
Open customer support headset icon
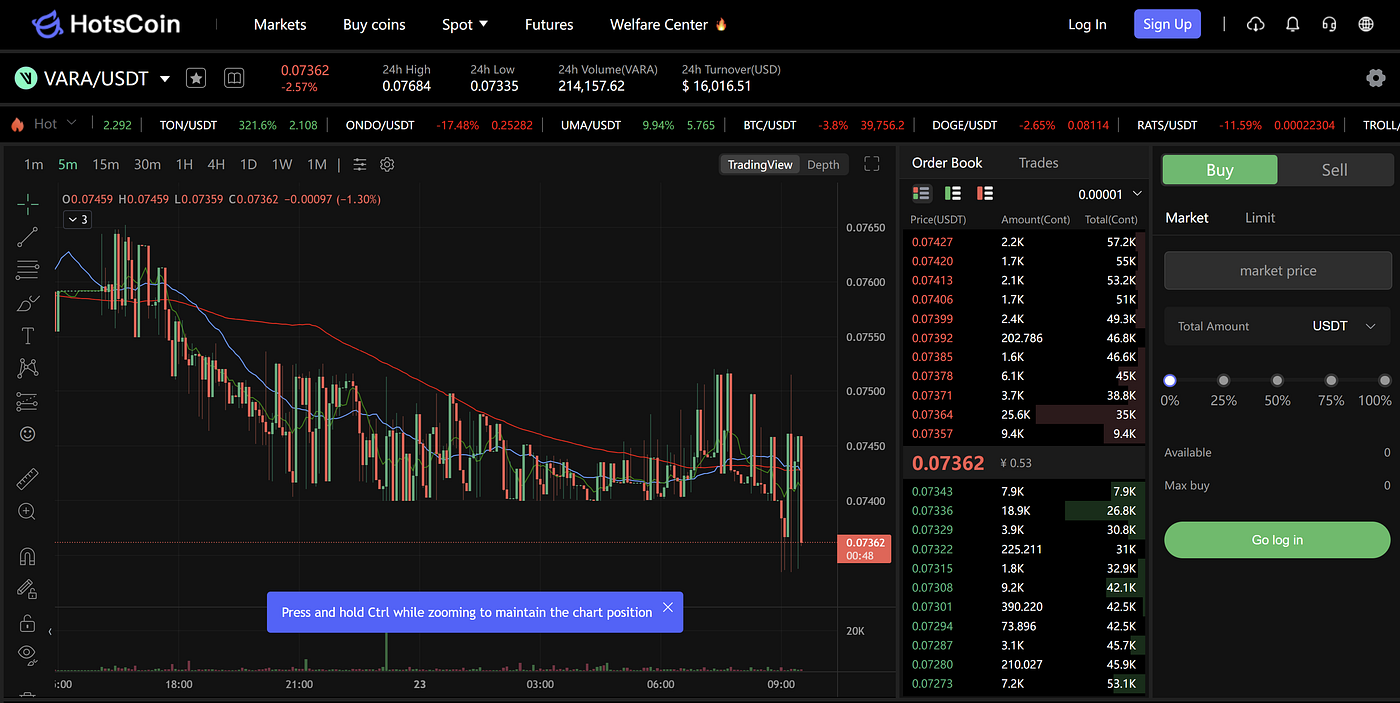point(1329,24)
